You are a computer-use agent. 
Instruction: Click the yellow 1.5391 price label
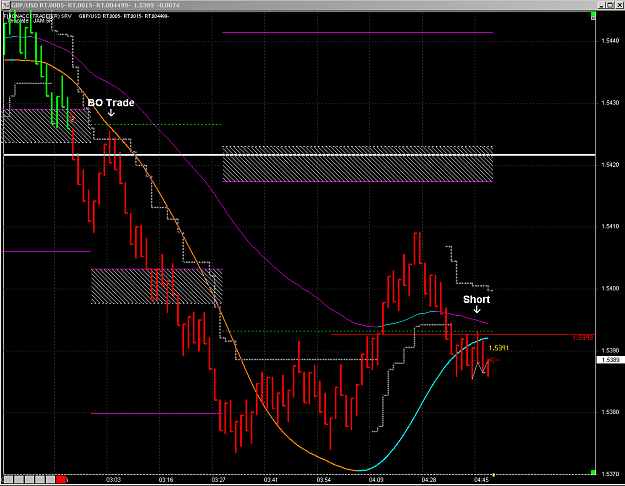(x=499, y=348)
